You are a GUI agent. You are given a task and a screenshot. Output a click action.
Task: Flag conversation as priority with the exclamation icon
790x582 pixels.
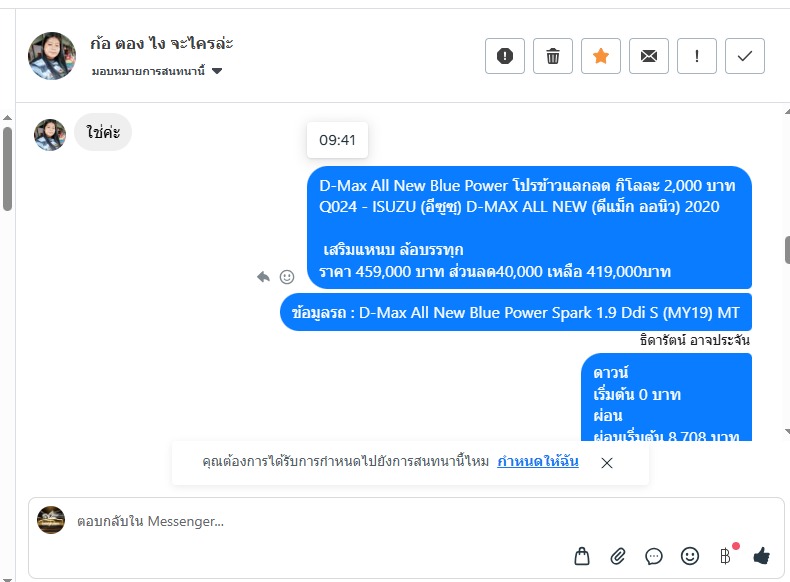point(697,56)
